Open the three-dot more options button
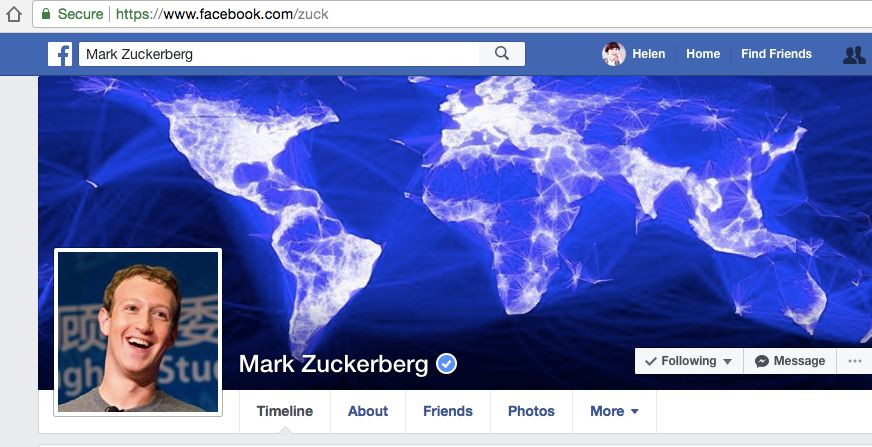 854,361
